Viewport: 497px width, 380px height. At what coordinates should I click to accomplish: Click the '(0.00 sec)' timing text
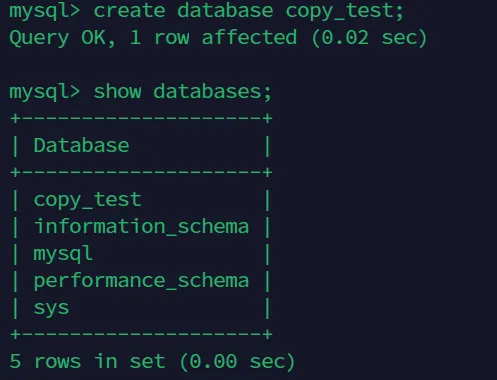click(237, 362)
